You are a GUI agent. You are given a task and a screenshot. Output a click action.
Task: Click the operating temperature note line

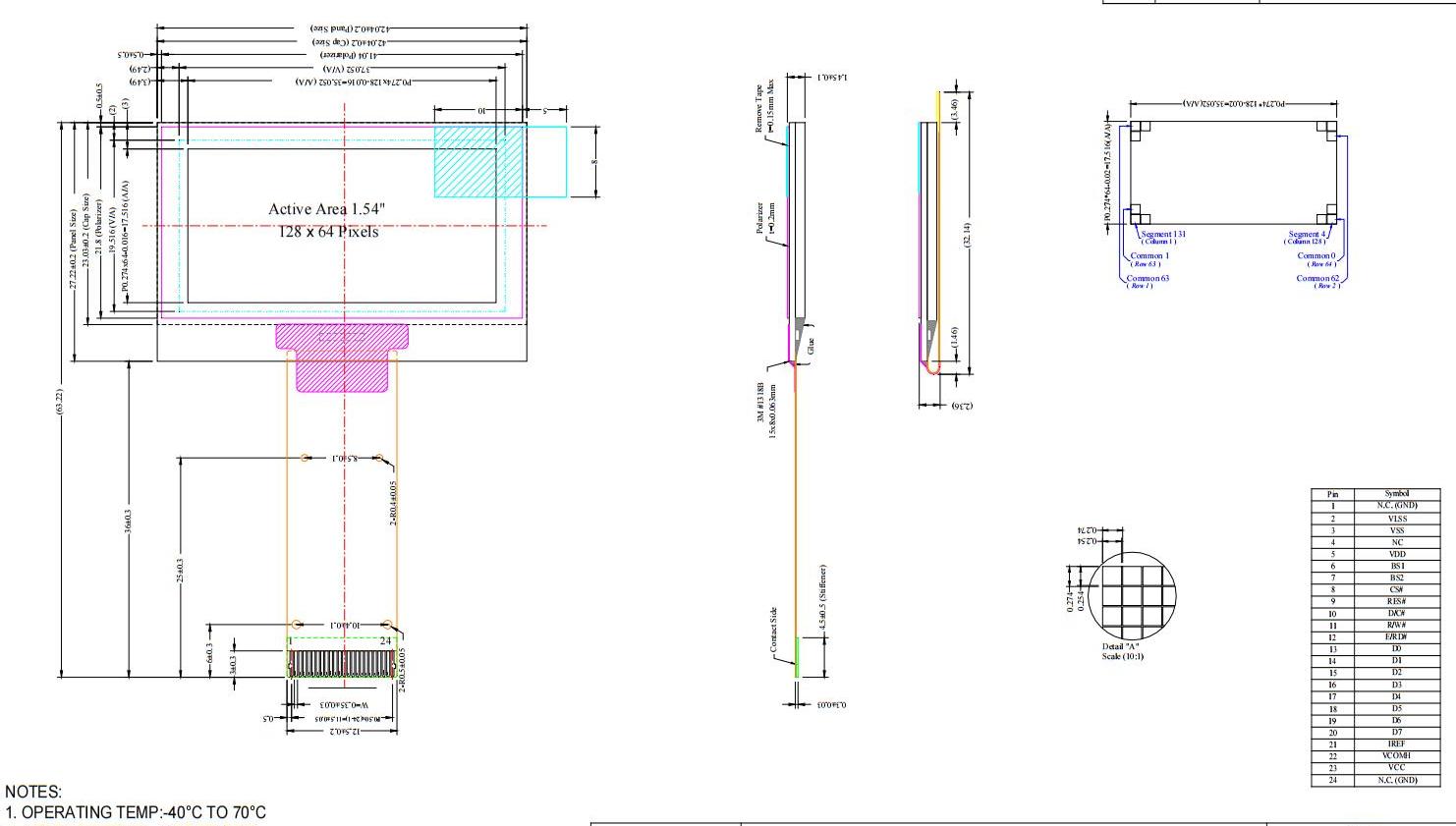point(136,812)
